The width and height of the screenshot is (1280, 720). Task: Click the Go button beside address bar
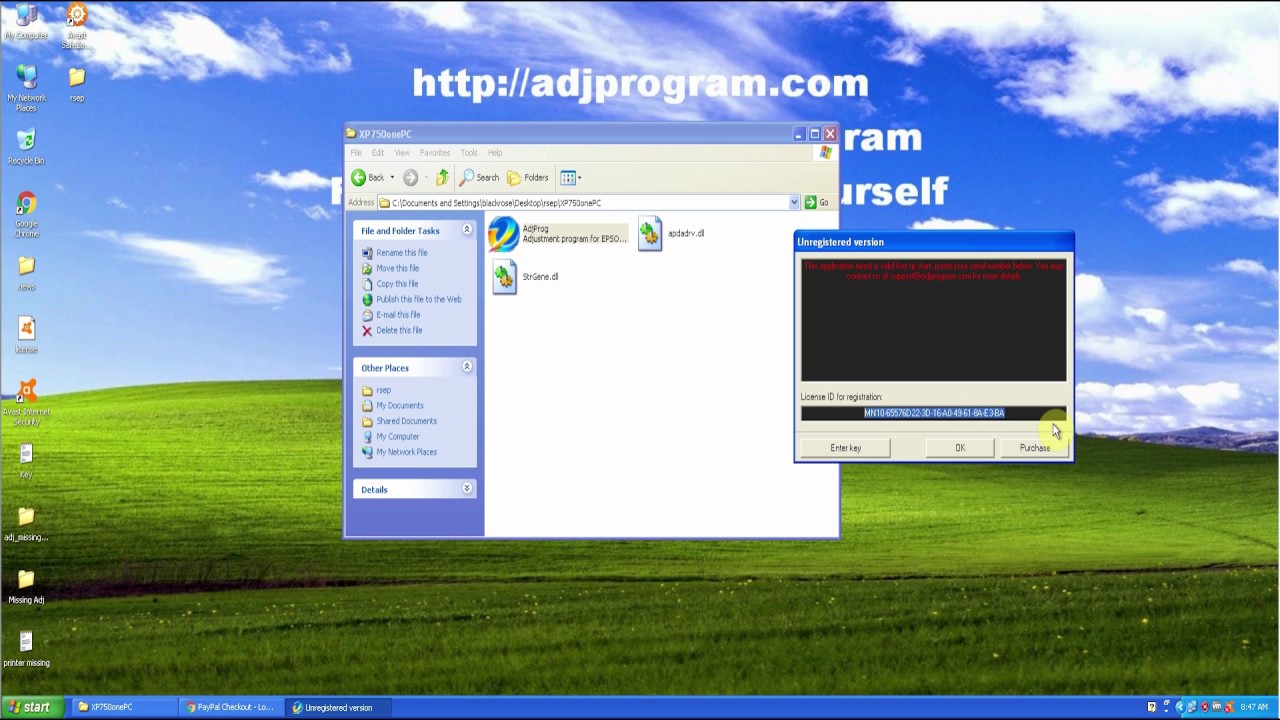coord(817,203)
